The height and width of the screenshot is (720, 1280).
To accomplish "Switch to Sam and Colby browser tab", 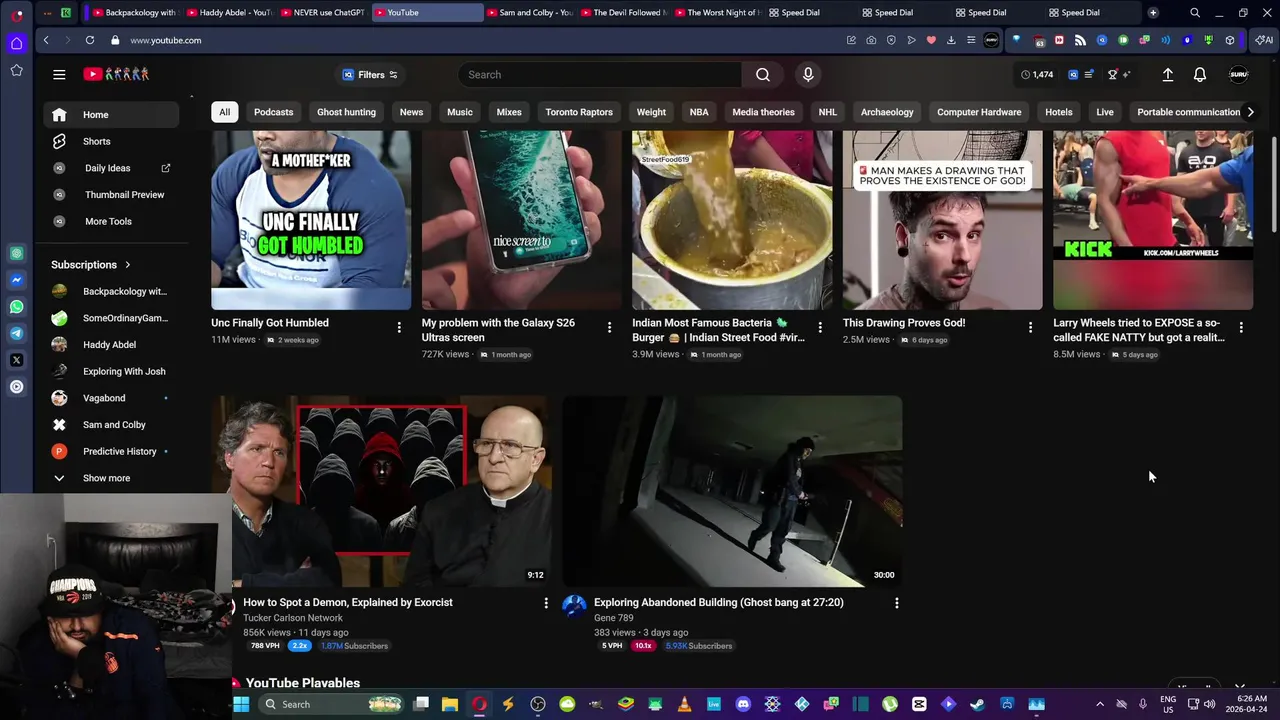I will click(528, 13).
